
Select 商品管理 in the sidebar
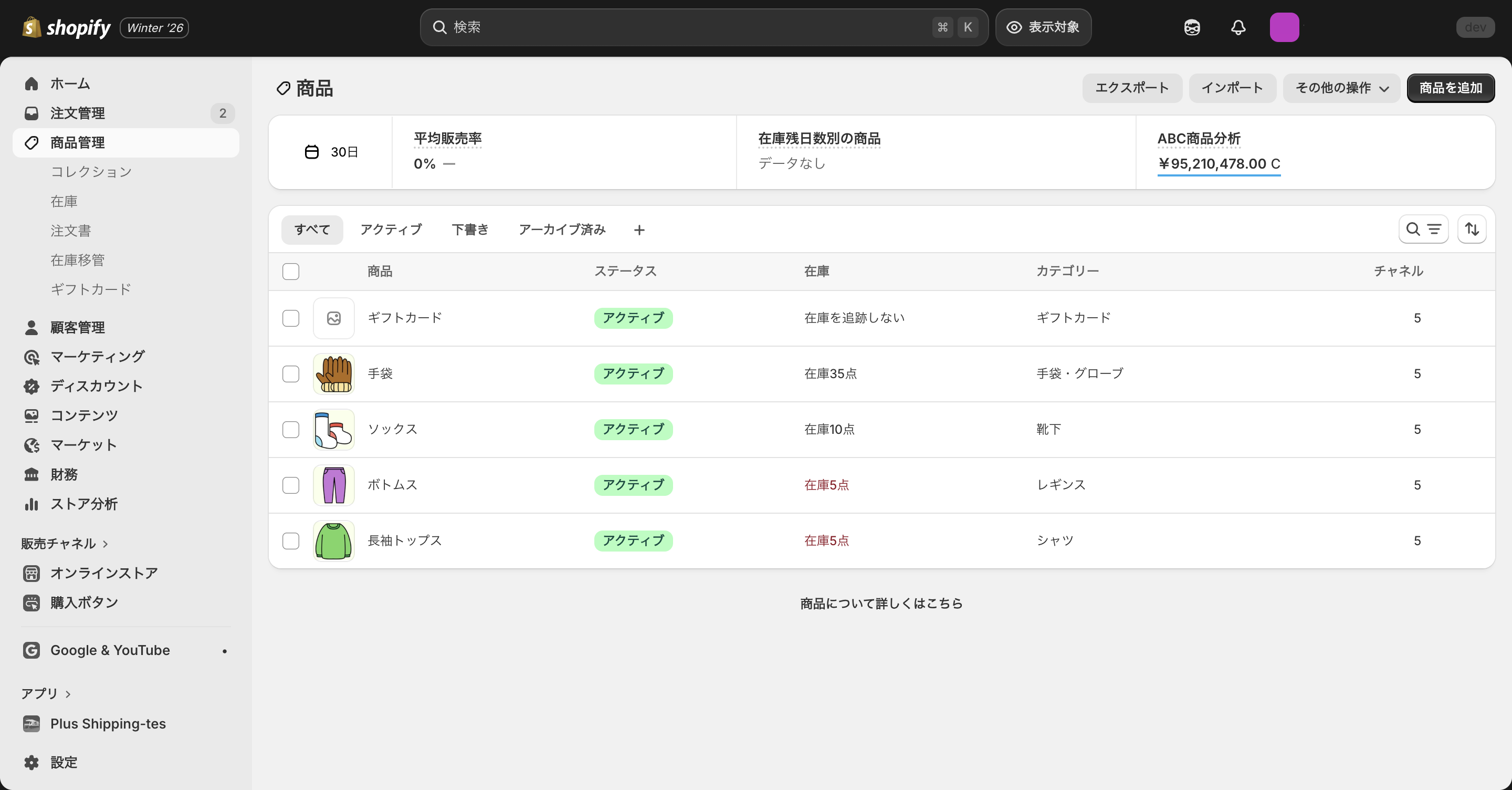pyautogui.click(x=77, y=142)
